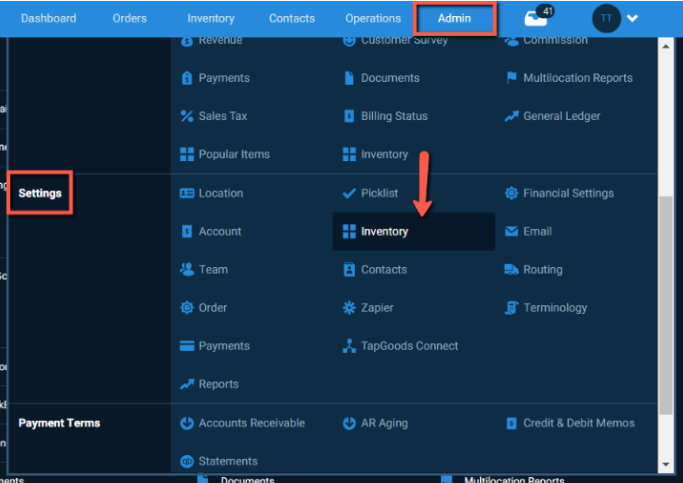
Task: Click the Routing truck icon
Action: point(511,270)
